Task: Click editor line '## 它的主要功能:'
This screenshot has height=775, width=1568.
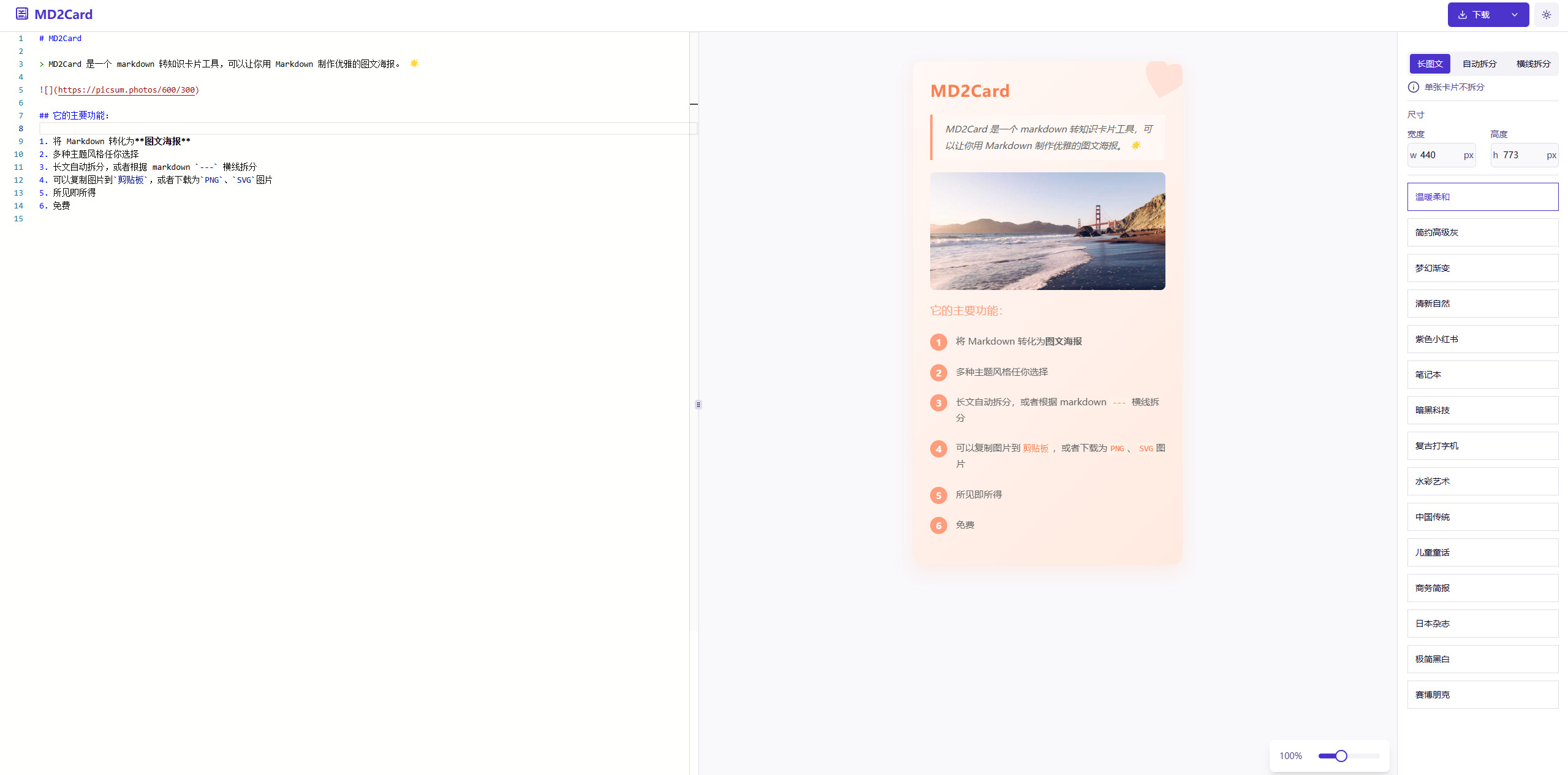Action: tap(74, 115)
